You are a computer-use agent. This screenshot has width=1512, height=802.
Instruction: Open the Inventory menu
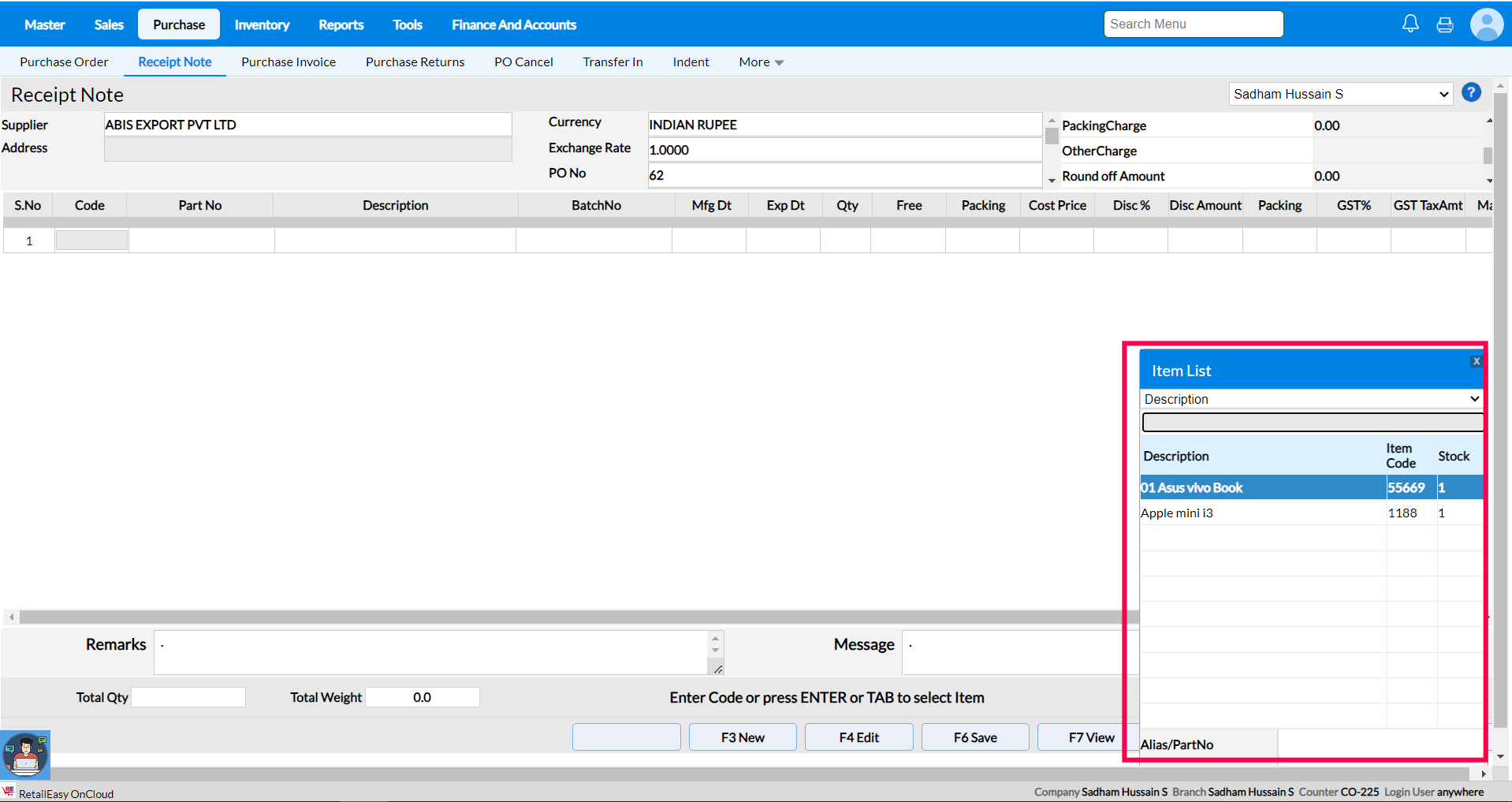coord(262,25)
